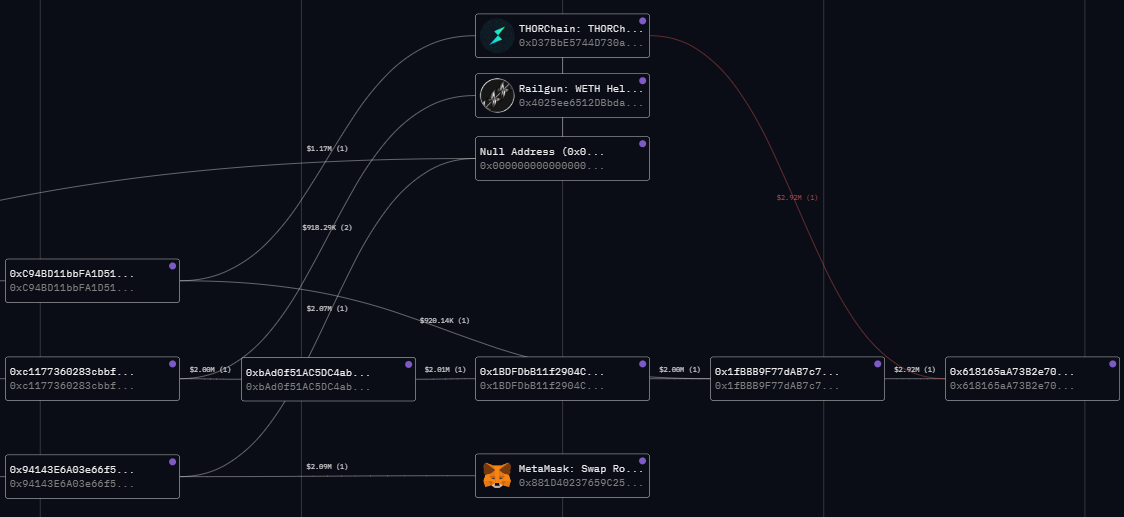Select the Null Address node label

542,152
